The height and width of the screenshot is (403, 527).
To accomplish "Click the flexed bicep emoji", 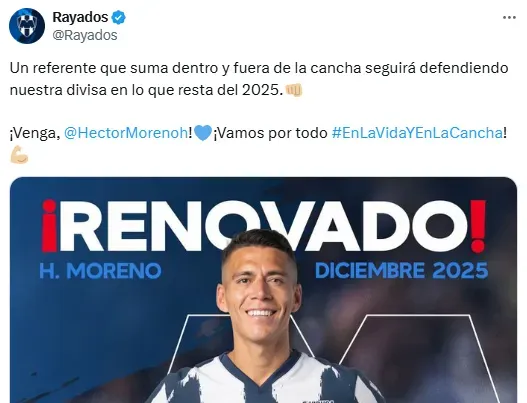I will [x=19, y=155].
